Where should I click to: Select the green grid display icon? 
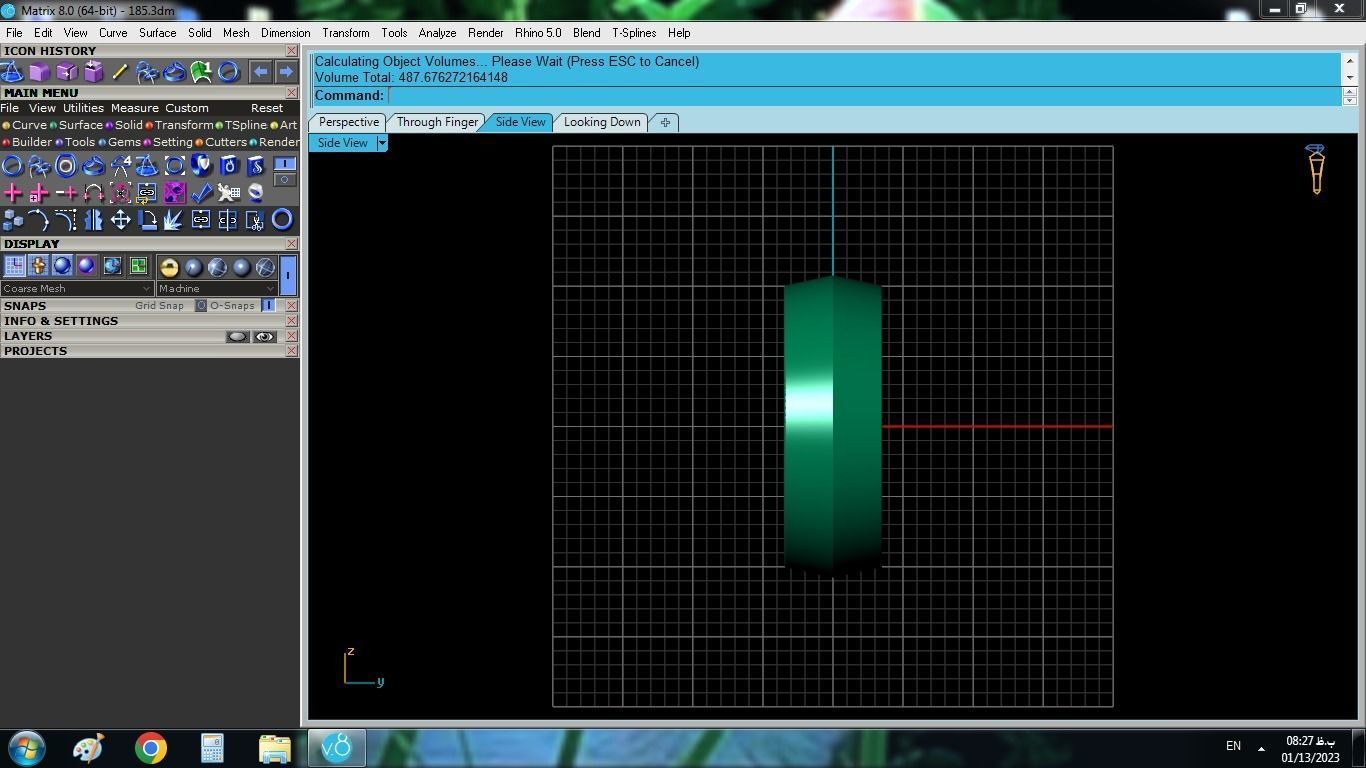[138, 266]
